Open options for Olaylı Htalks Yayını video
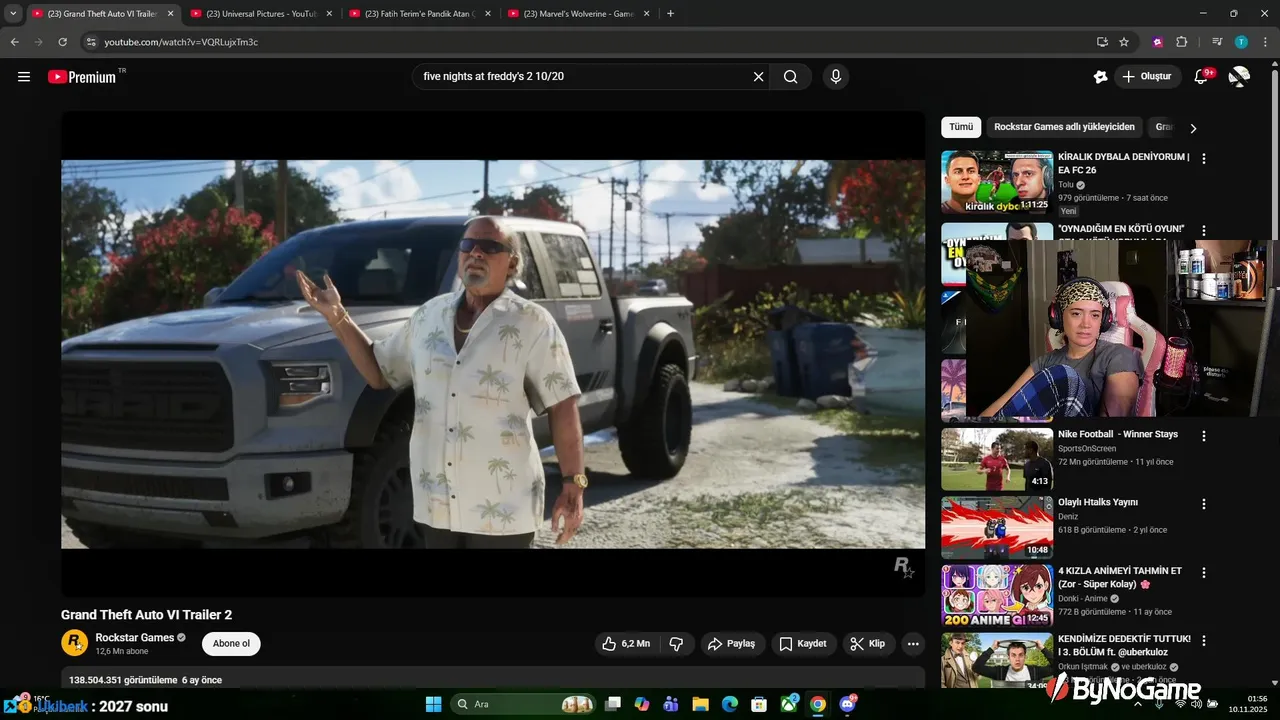Image resolution: width=1280 pixels, height=720 pixels. [1204, 504]
